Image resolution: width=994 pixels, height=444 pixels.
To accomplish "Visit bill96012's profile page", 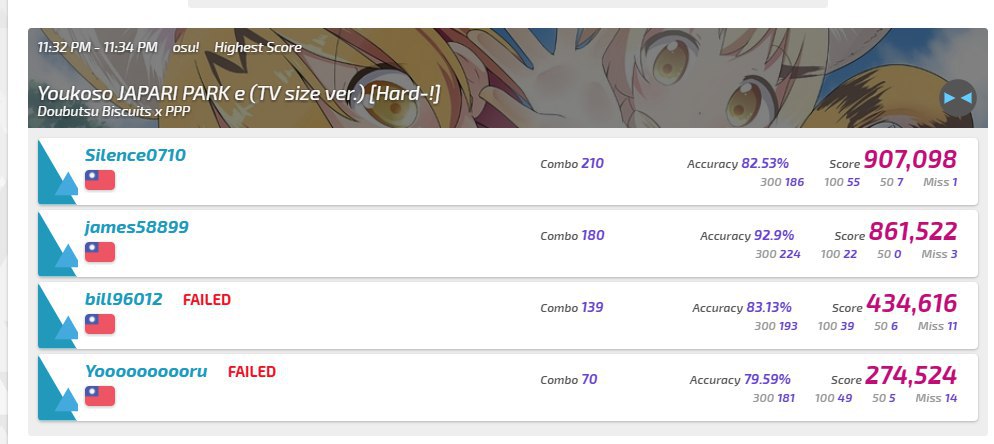I will pos(123,299).
